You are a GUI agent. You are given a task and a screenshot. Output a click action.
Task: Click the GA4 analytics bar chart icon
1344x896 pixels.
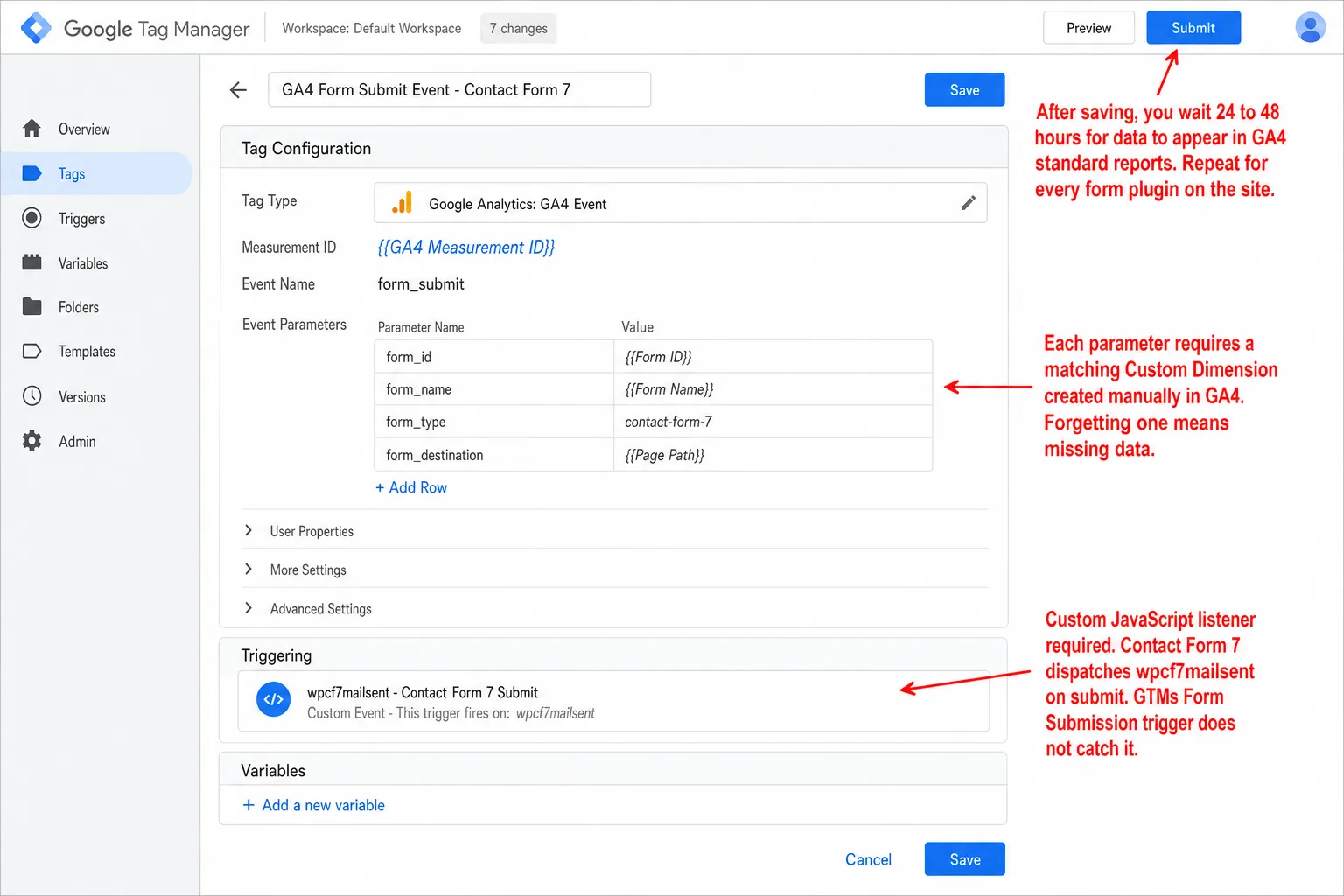pos(402,203)
